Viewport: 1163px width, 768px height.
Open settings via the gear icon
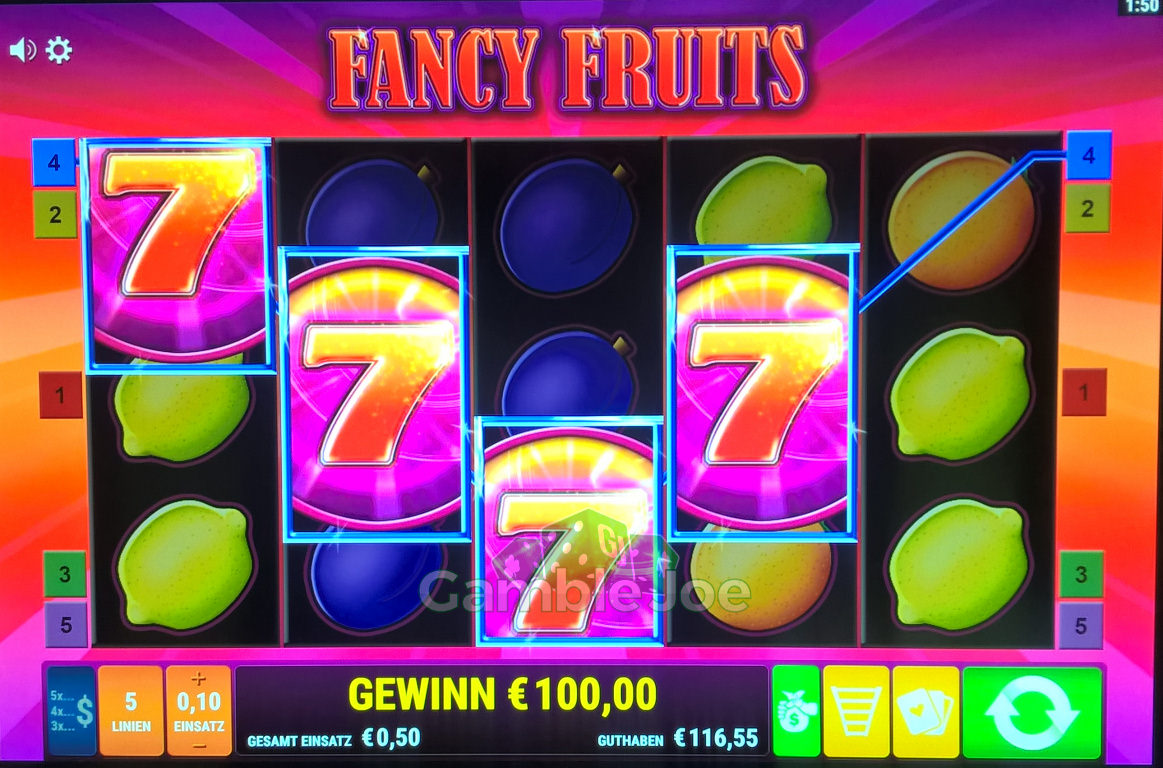(59, 50)
